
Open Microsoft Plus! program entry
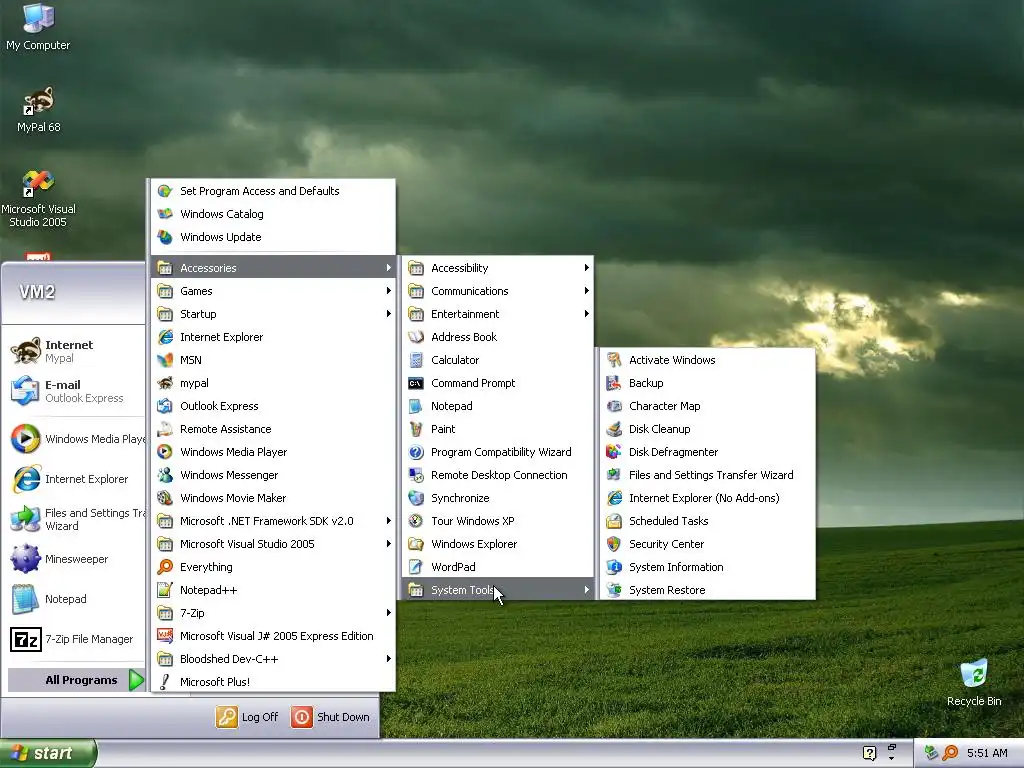click(x=274, y=682)
